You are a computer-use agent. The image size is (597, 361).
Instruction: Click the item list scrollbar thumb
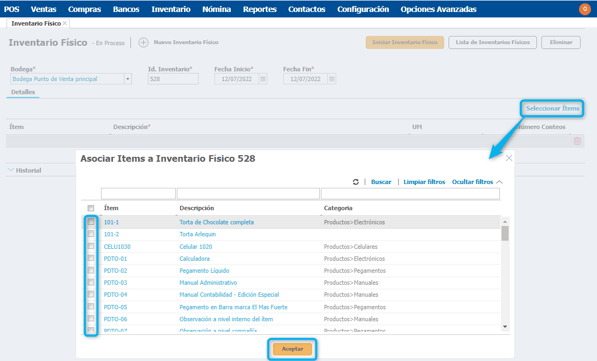click(505, 233)
